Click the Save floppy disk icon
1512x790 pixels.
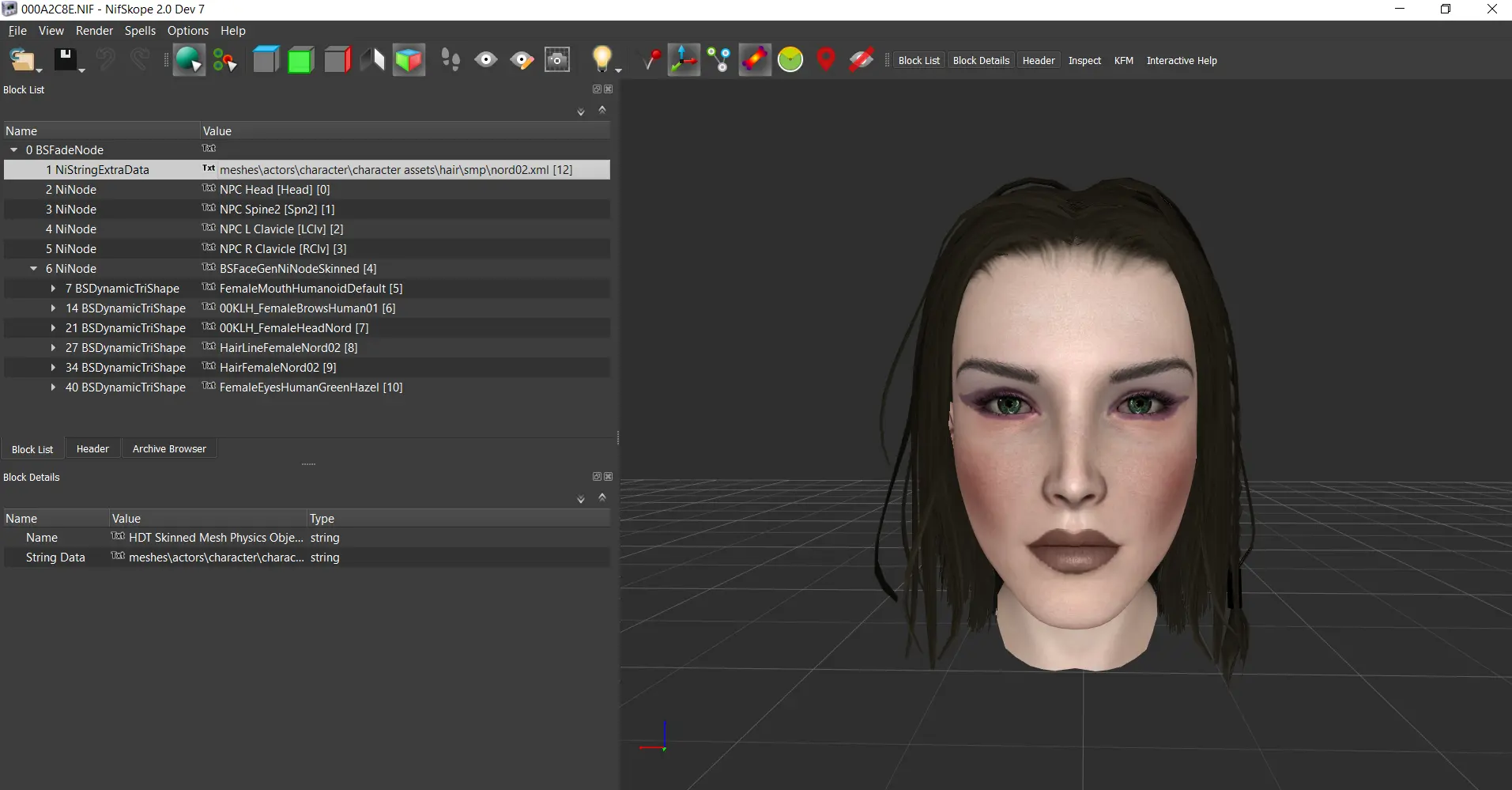point(65,59)
